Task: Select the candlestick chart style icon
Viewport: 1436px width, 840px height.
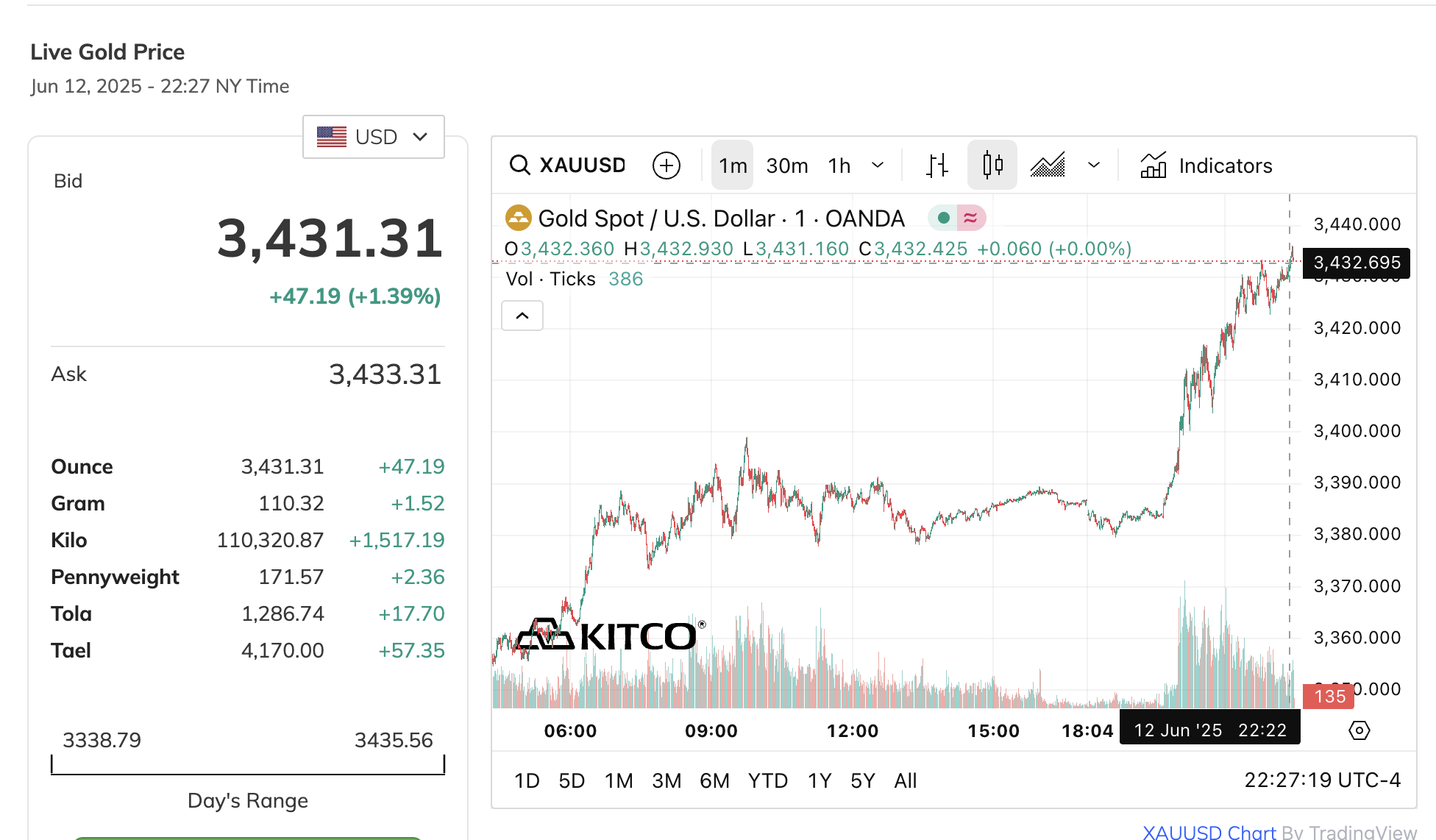Action: coord(992,165)
